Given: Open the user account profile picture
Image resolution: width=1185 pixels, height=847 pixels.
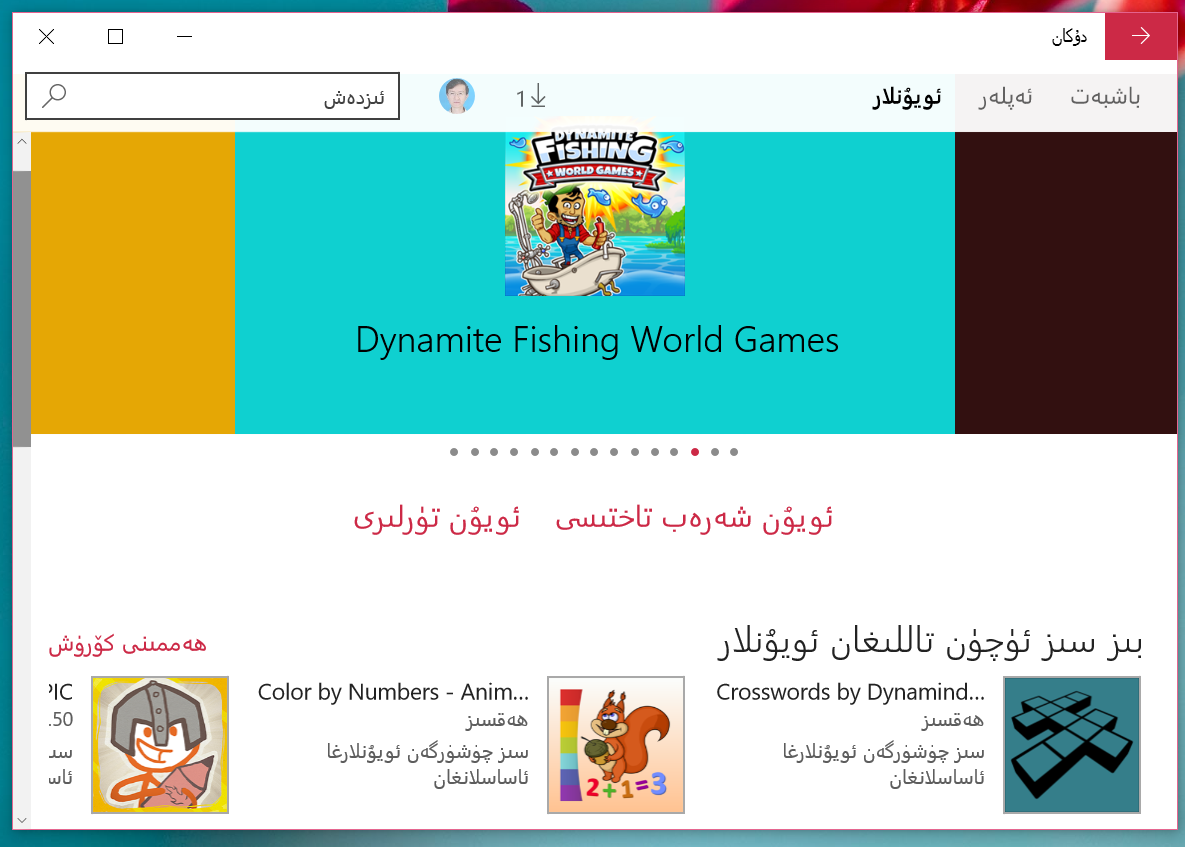Looking at the screenshot, I should pos(456,96).
